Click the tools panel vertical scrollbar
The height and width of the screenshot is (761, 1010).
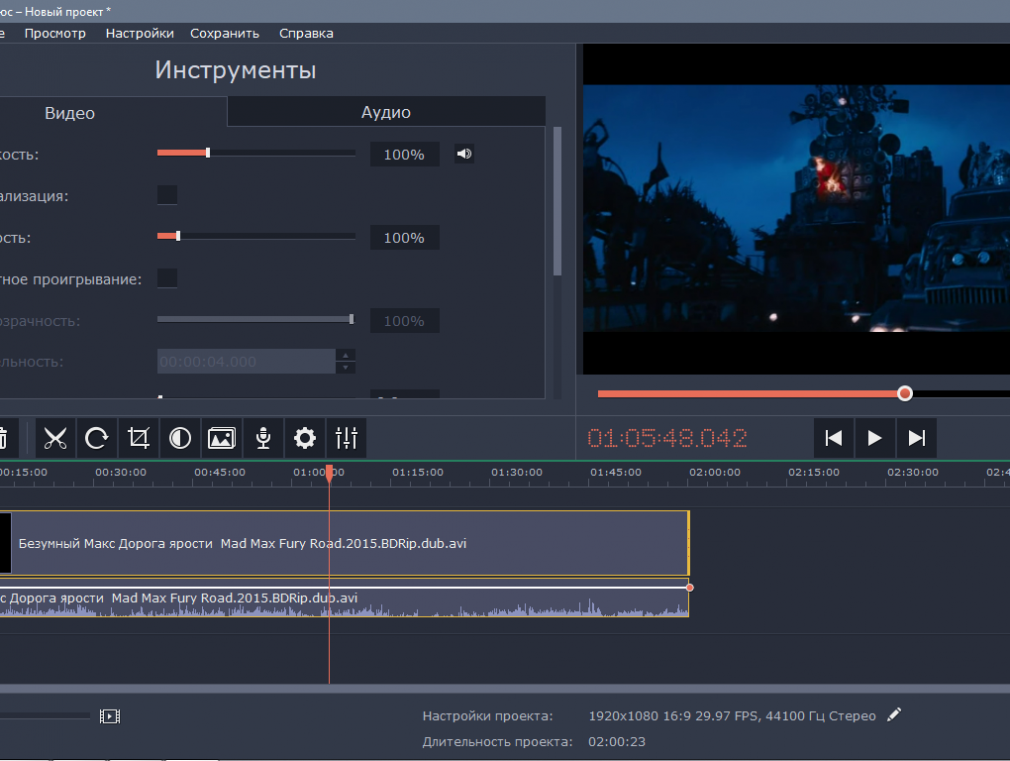coord(557,201)
